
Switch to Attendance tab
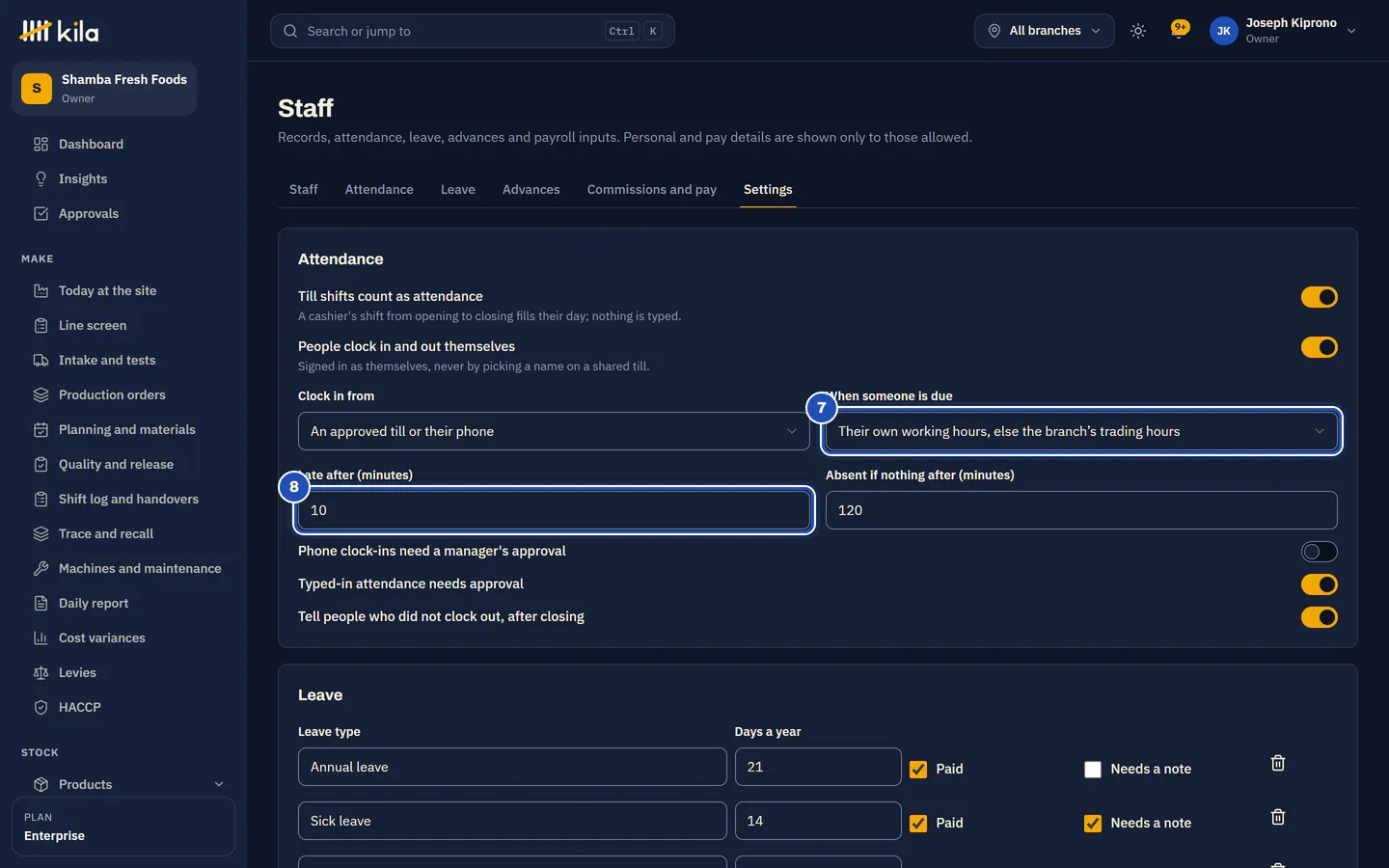pyautogui.click(x=379, y=189)
